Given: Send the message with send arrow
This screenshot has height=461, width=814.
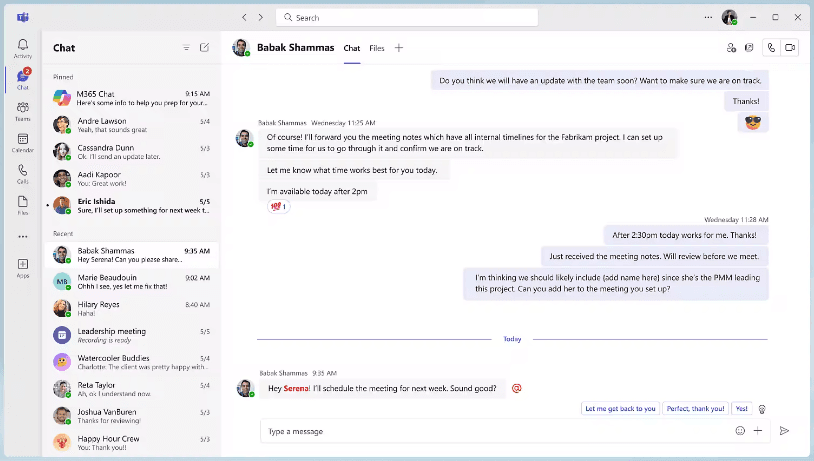Looking at the screenshot, I should click(x=784, y=431).
